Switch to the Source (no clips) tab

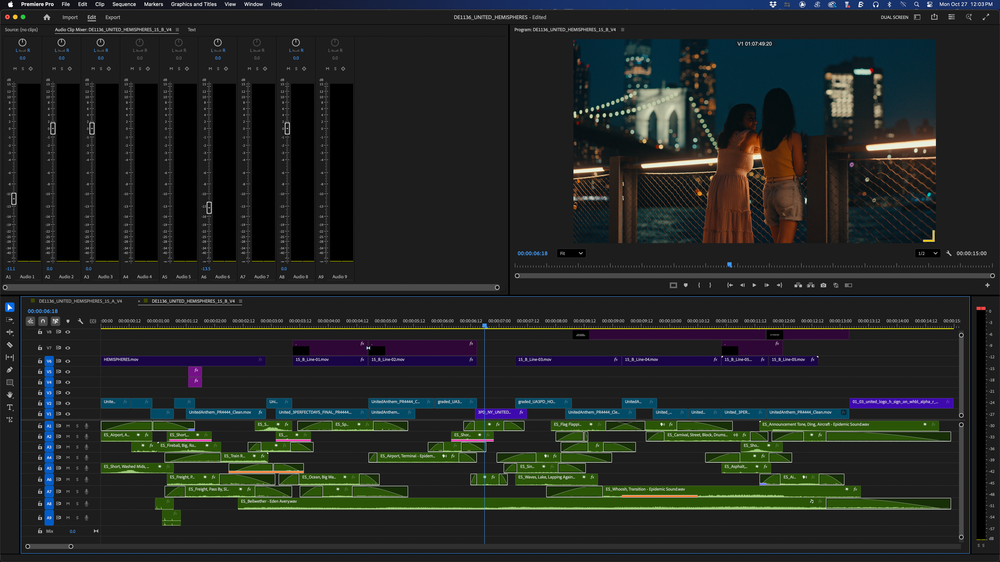pyautogui.click(x=21, y=30)
